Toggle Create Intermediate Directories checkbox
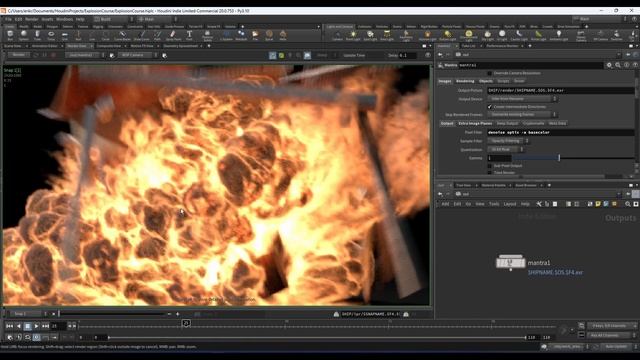Image resolution: width=640 pixels, height=360 pixels. tap(490, 107)
